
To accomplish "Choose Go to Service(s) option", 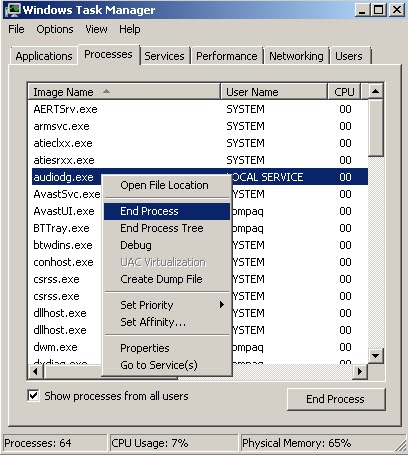I will tap(167, 365).
